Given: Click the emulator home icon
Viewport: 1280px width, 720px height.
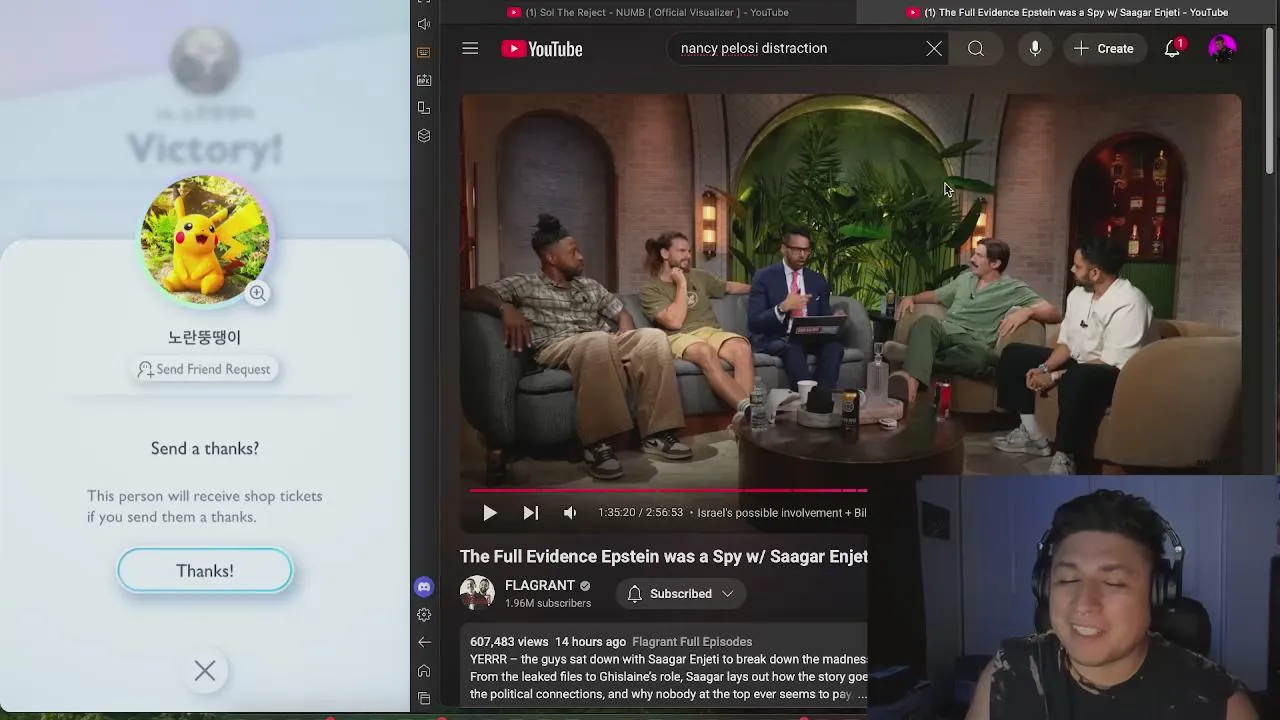Looking at the screenshot, I should point(424,671).
